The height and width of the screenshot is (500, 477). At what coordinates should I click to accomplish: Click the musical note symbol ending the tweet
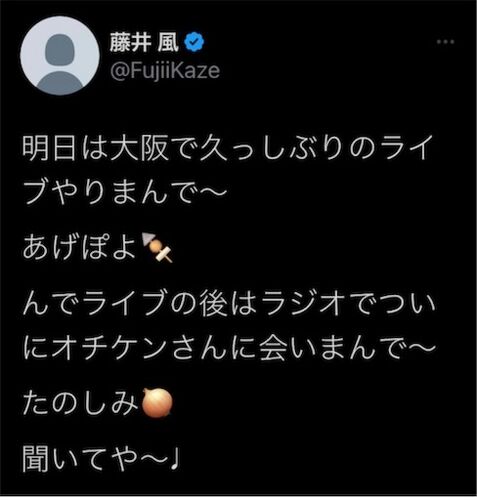(176, 459)
